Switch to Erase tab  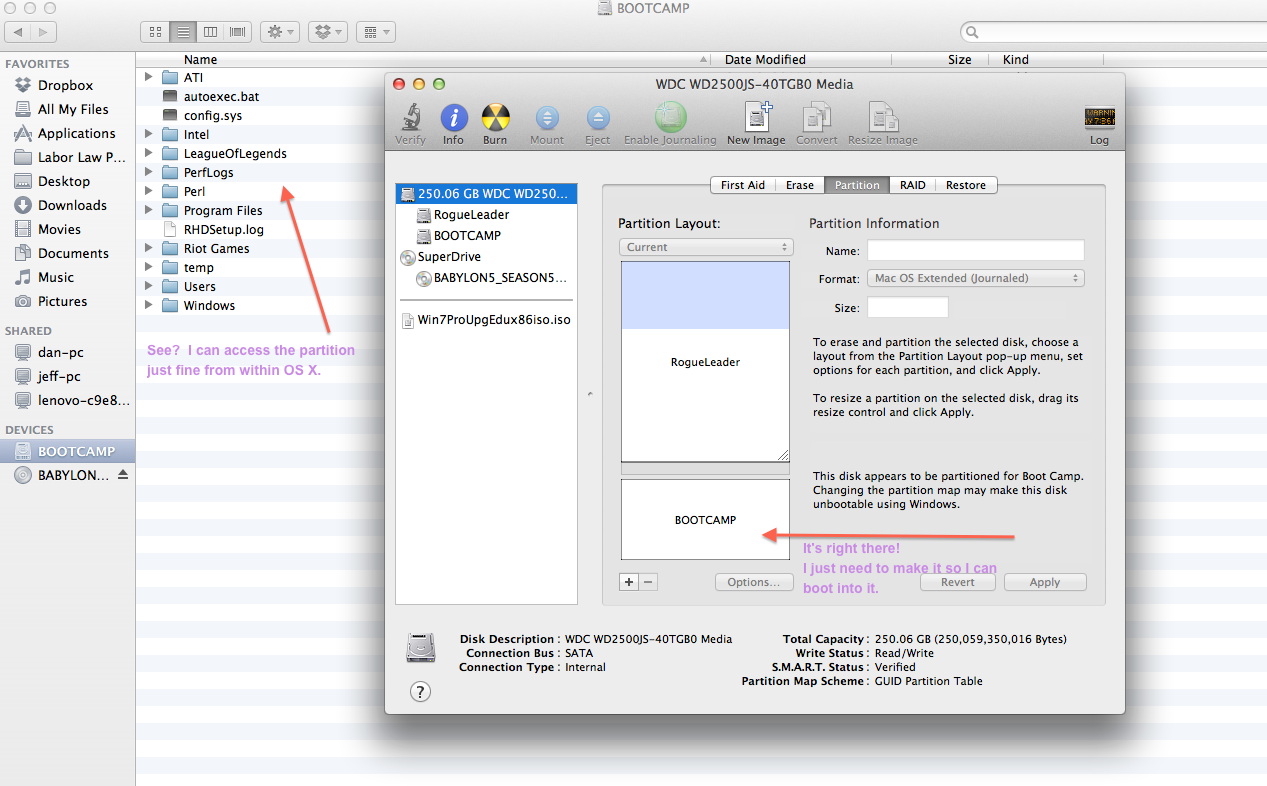[x=799, y=185]
